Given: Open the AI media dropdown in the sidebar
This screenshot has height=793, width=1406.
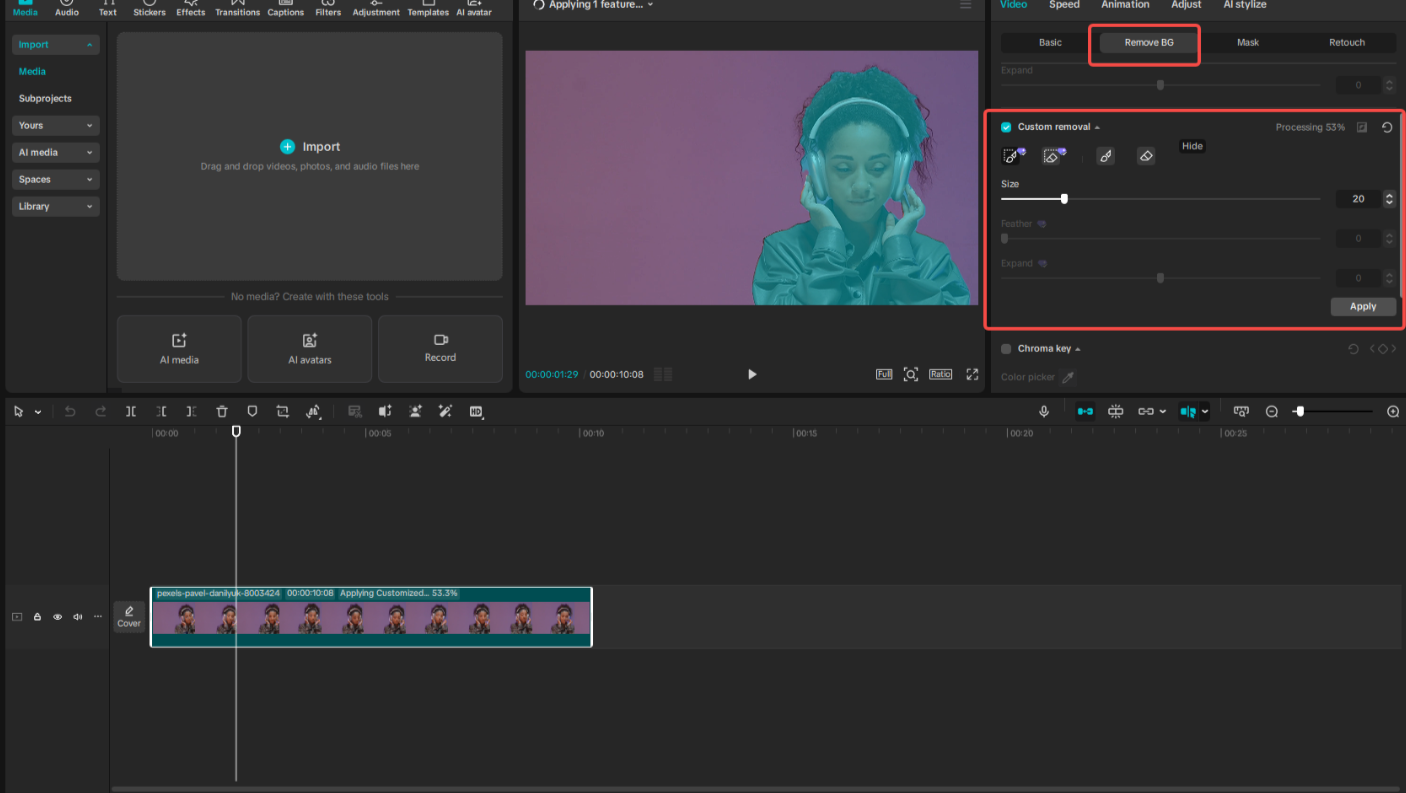Looking at the screenshot, I should [x=55, y=152].
